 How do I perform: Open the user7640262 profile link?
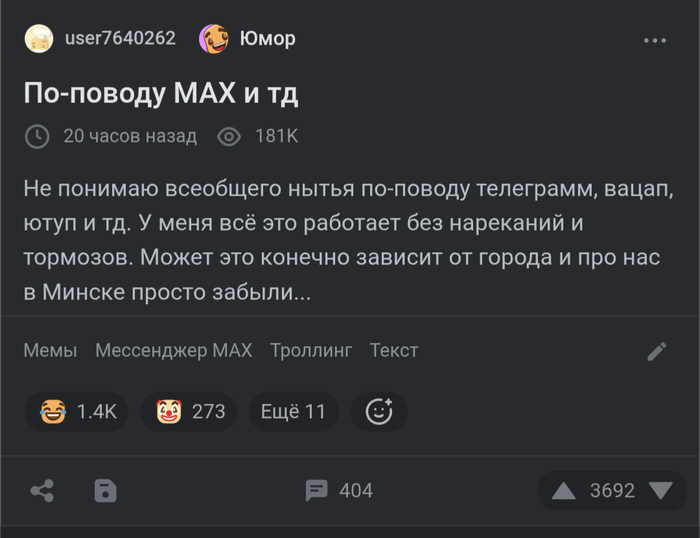click(119, 39)
